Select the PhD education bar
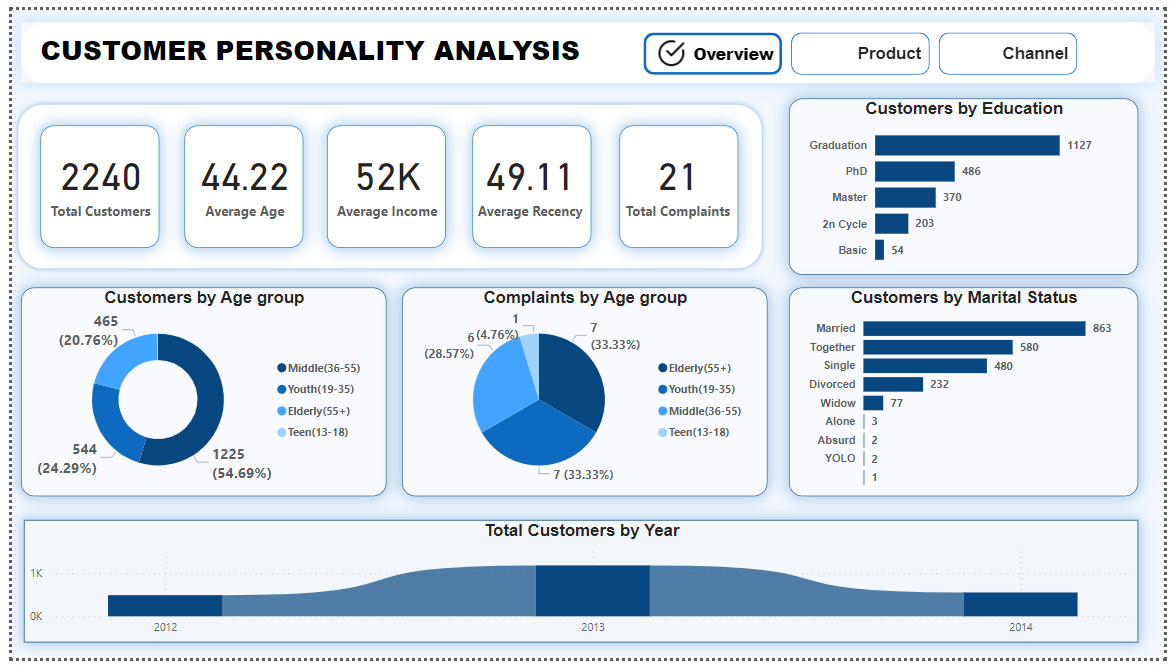 point(914,171)
